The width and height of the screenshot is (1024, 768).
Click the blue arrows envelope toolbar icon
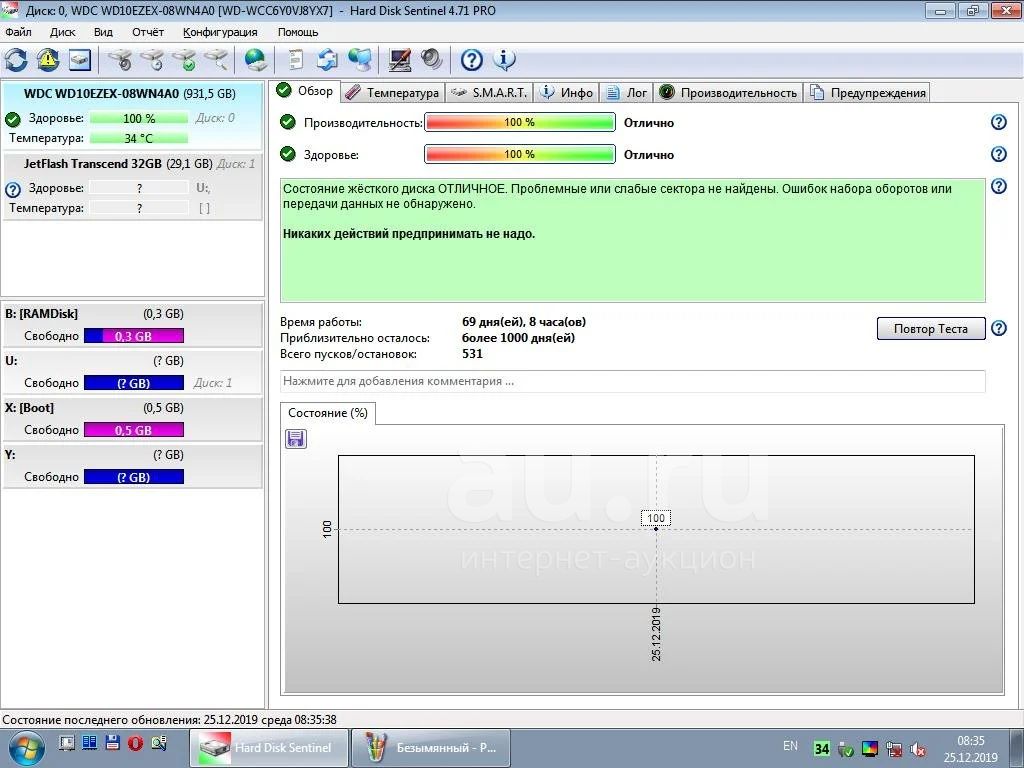click(x=327, y=60)
